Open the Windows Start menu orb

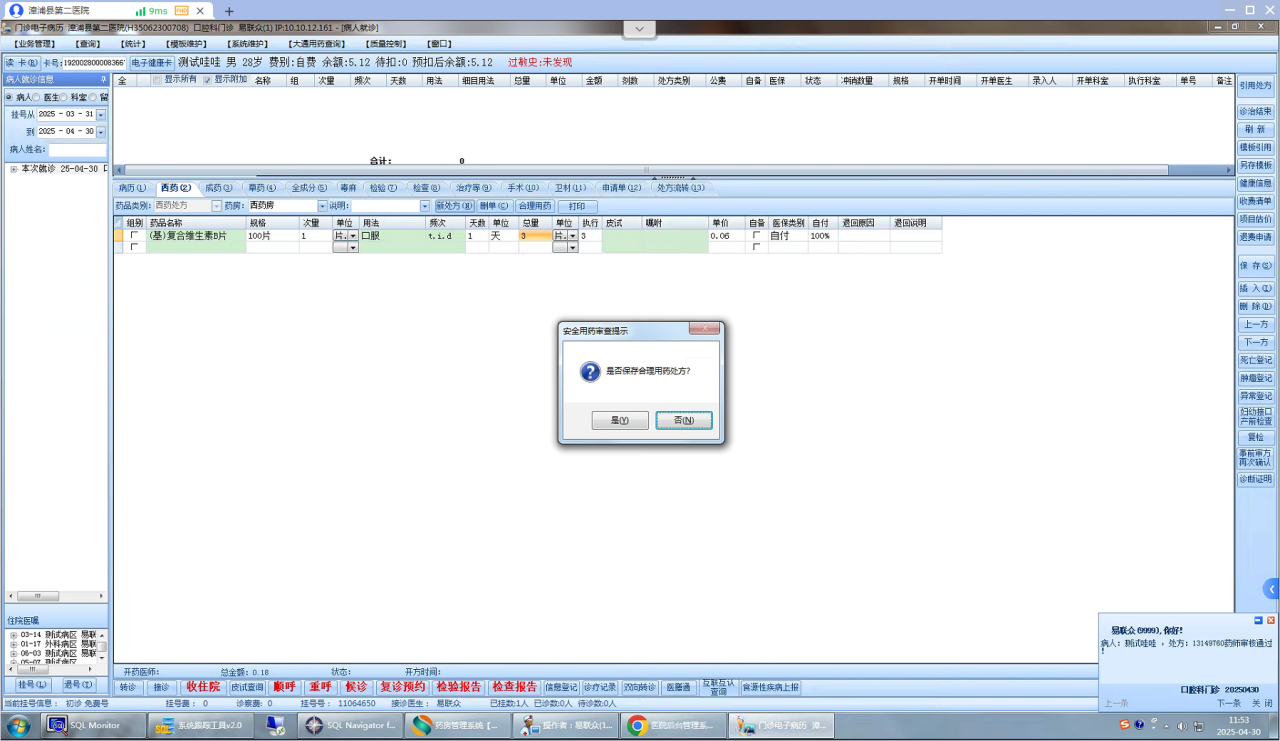[18, 726]
